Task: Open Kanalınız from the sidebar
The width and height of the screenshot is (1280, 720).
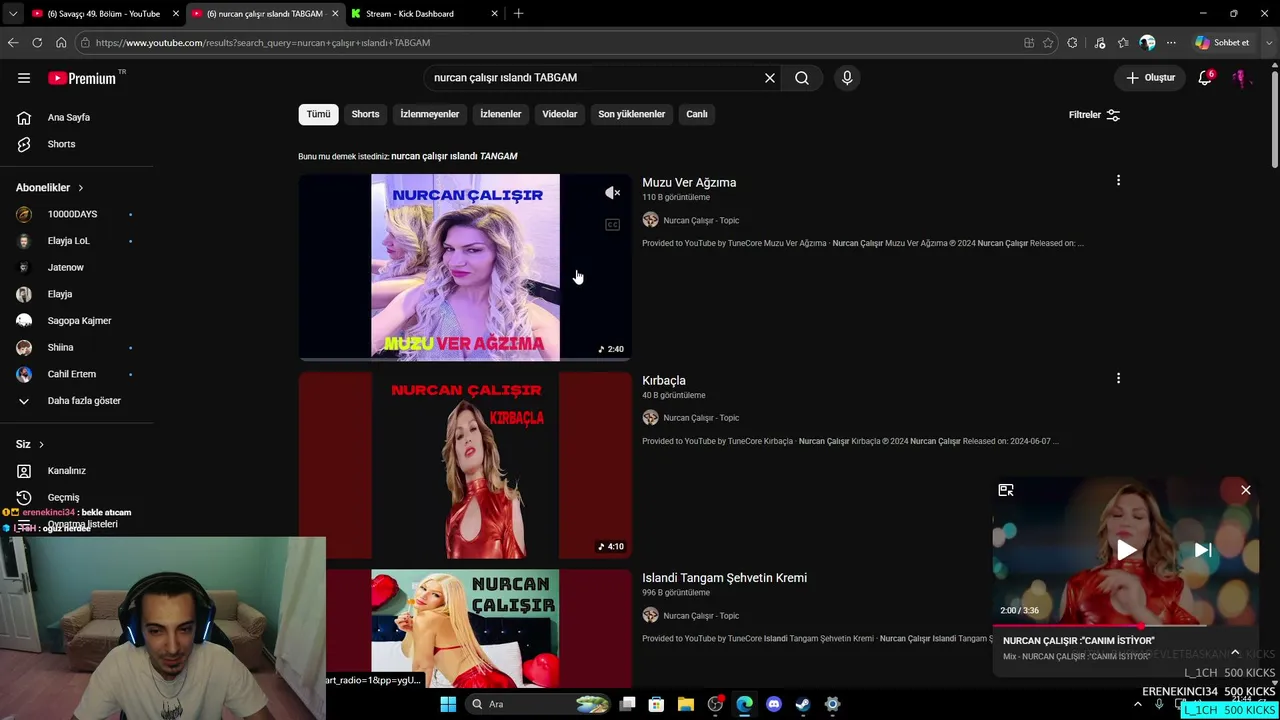Action: [68, 471]
